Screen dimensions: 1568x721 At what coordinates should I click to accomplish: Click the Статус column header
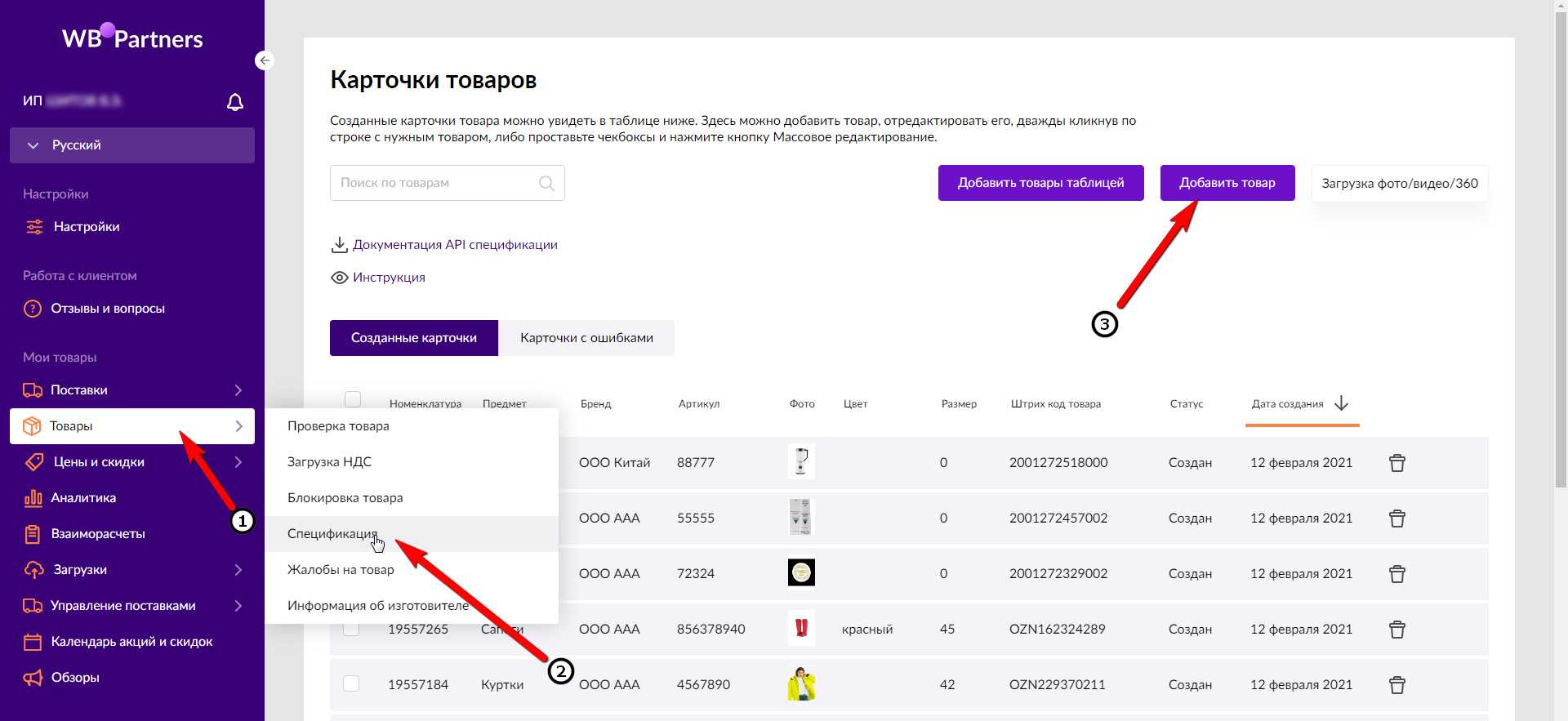(x=1187, y=404)
